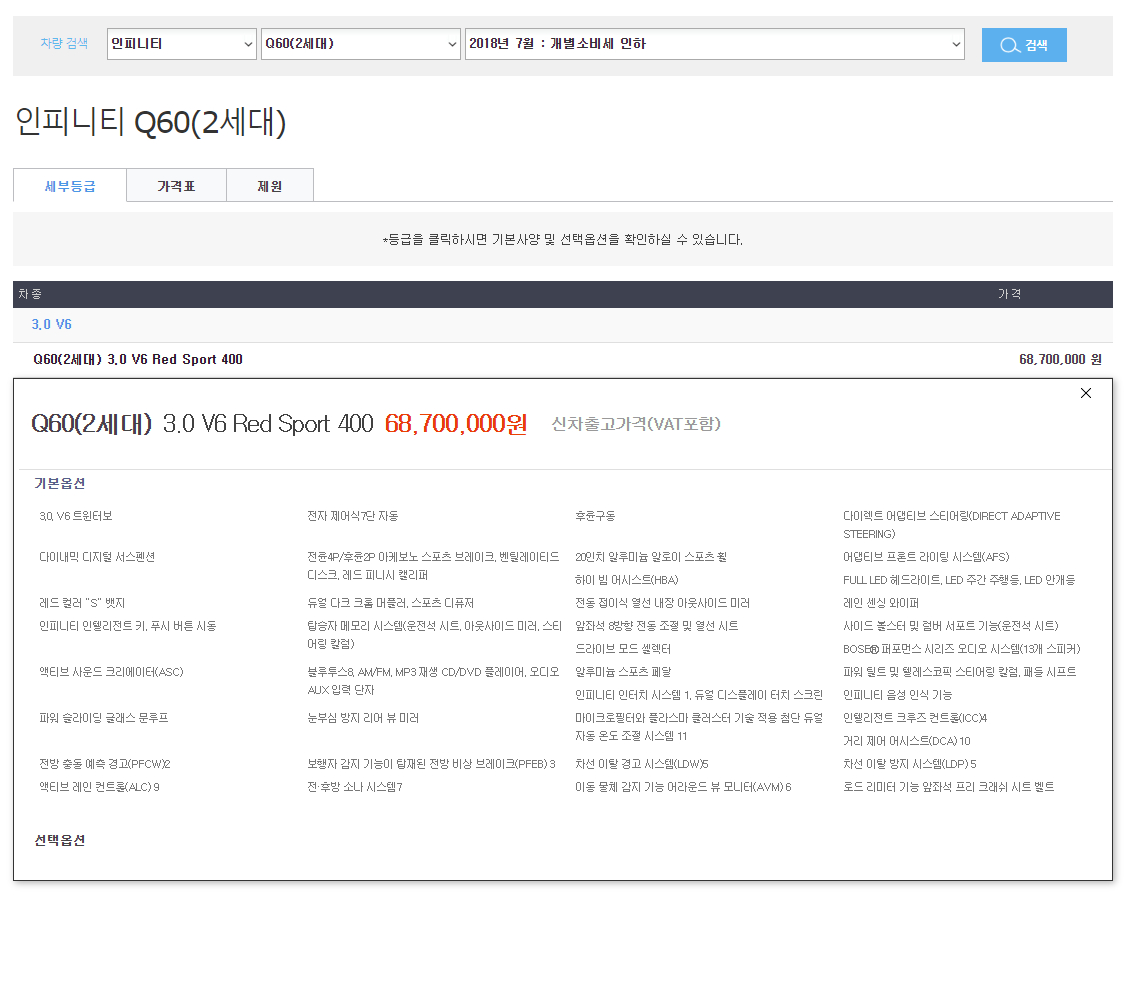Click the 후륜구동 option item

click(595, 516)
